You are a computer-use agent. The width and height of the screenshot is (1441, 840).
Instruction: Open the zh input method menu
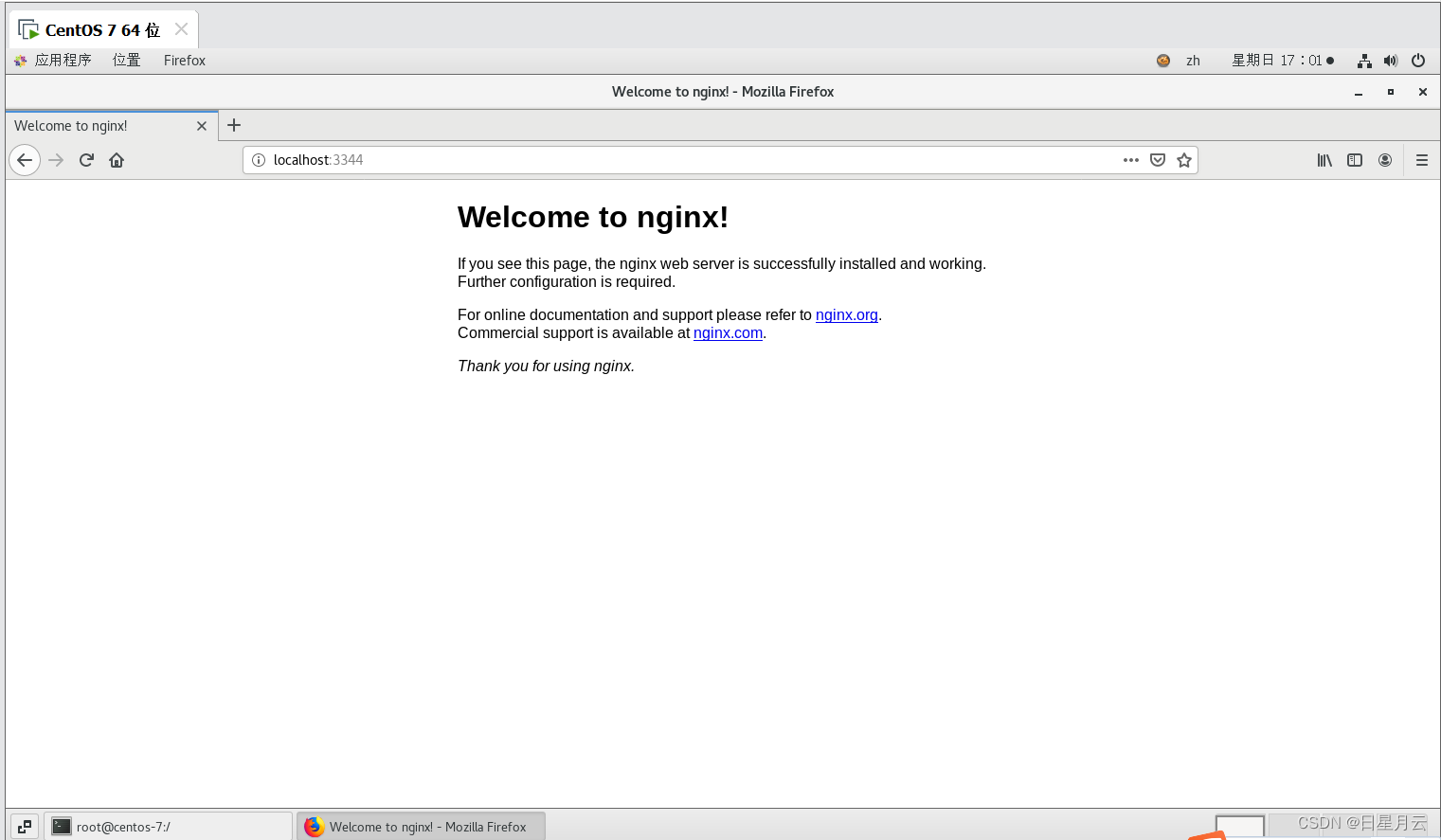pyautogui.click(x=1192, y=60)
